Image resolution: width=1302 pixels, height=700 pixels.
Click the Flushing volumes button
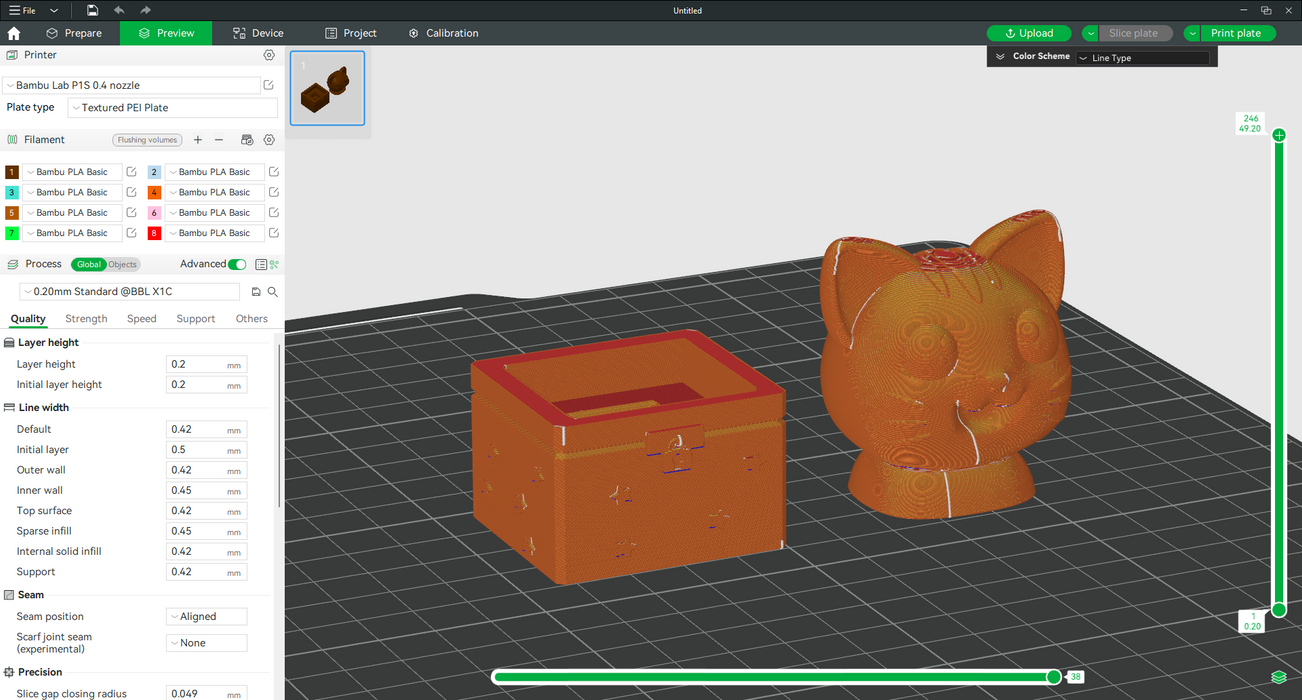tap(147, 140)
